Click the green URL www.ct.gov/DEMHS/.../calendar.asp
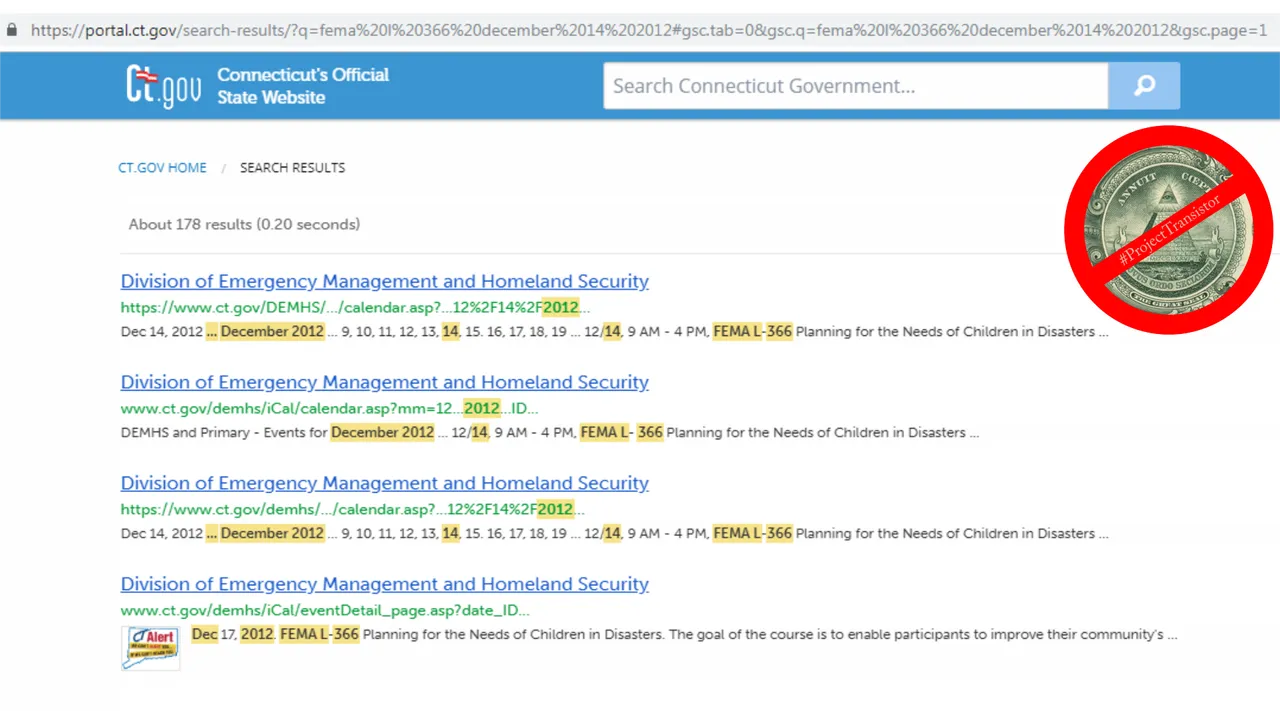Image resolution: width=1280 pixels, height=720 pixels. coord(356,307)
